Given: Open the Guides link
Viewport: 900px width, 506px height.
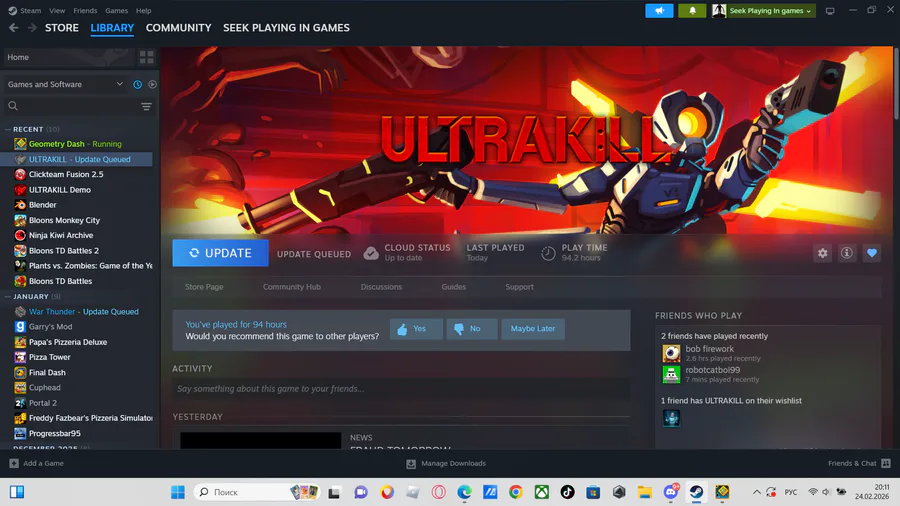Looking at the screenshot, I should (x=453, y=287).
